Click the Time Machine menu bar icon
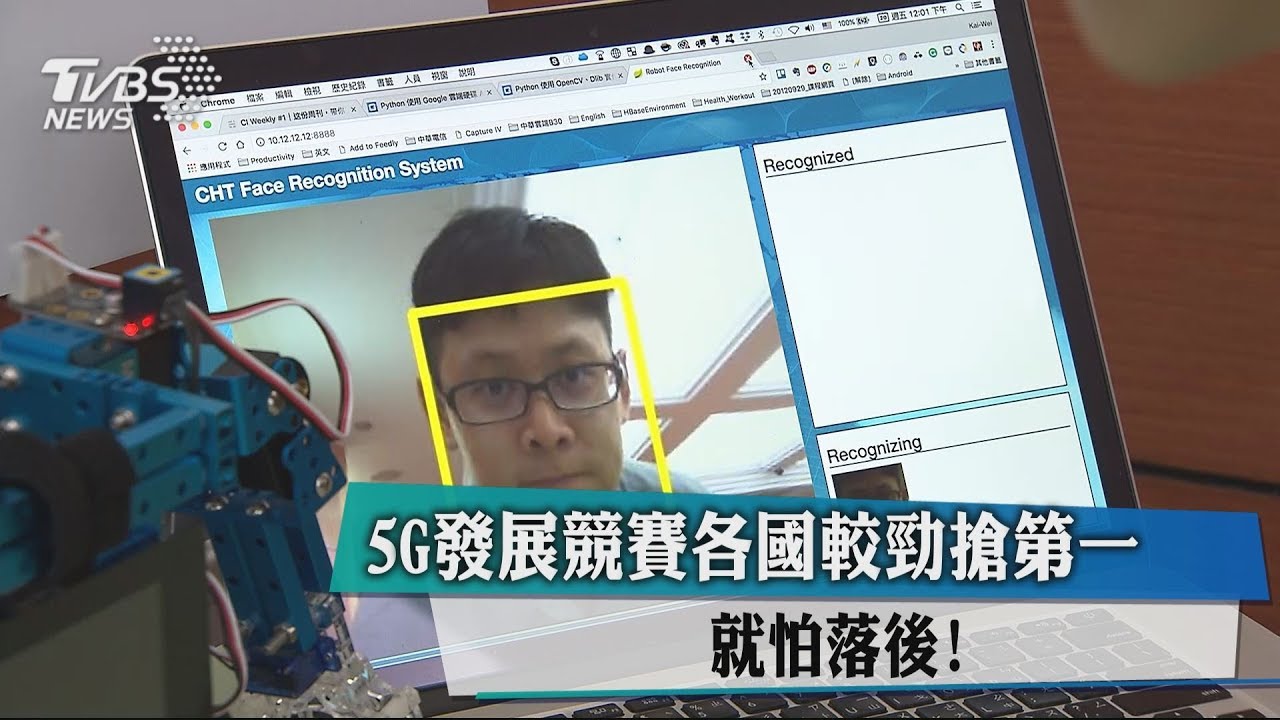1280x720 pixels. 776,32
